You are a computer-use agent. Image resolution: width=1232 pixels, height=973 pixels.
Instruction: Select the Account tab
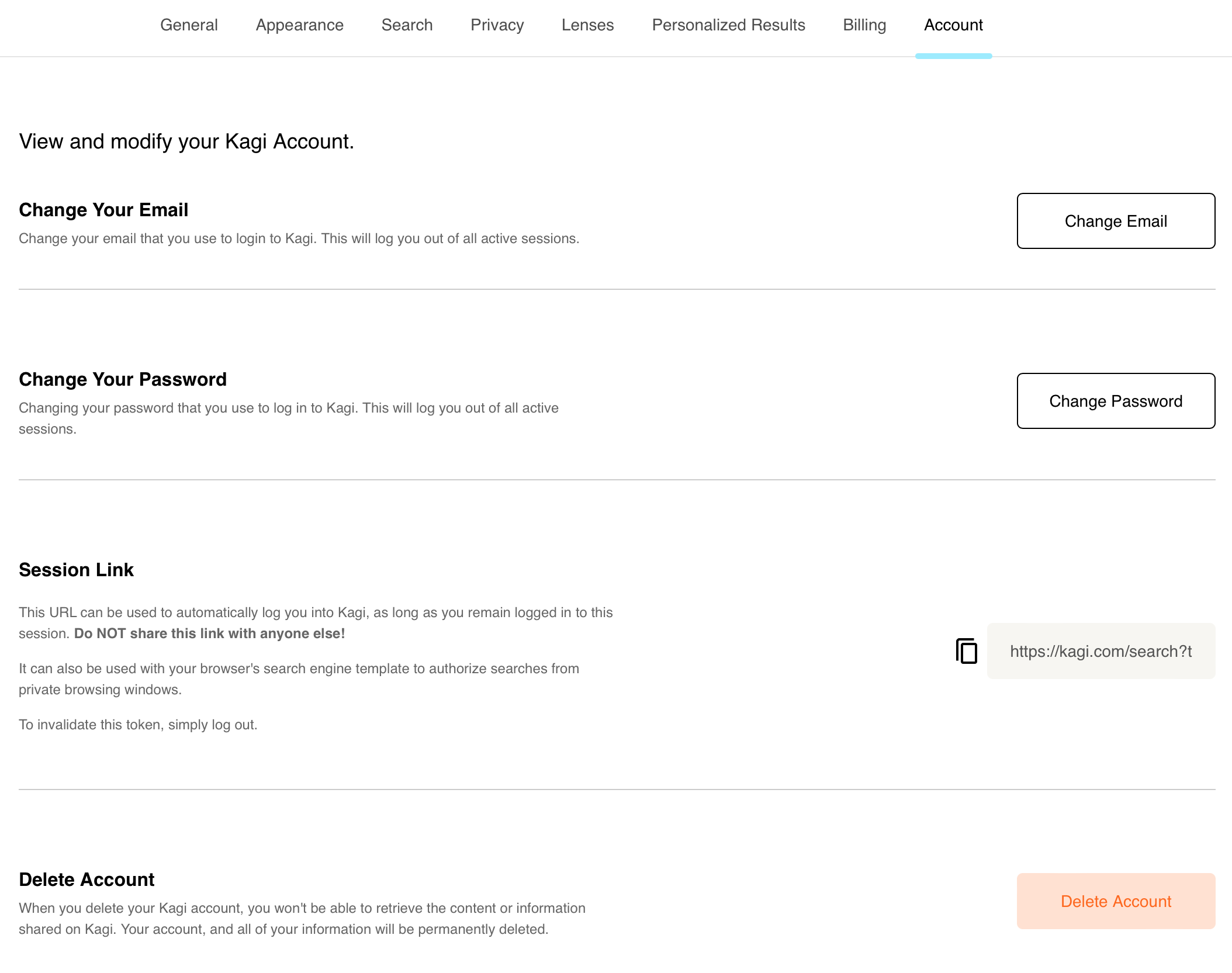(953, 25)
